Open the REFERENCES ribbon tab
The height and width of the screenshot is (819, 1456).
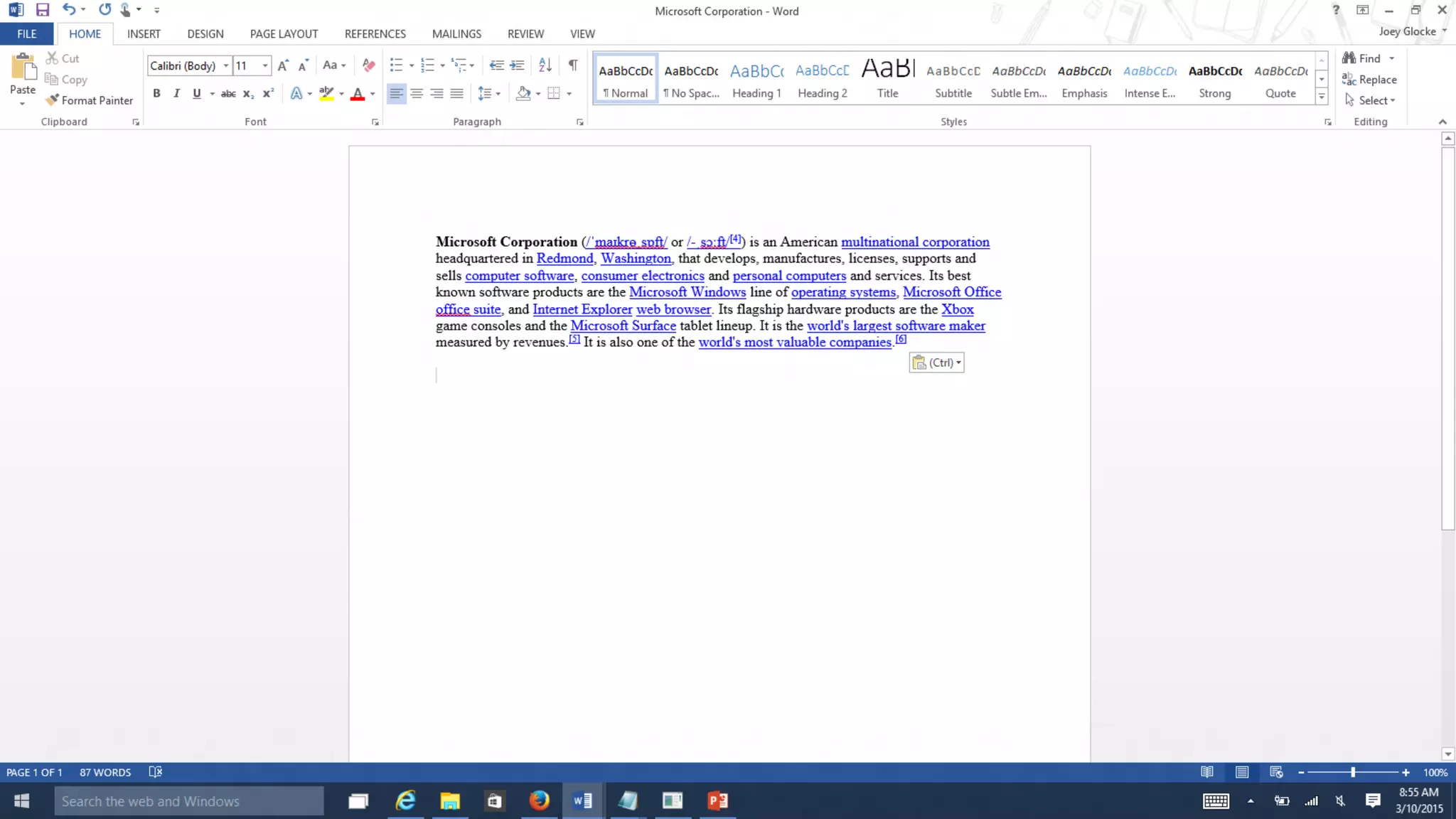[375, 33]
